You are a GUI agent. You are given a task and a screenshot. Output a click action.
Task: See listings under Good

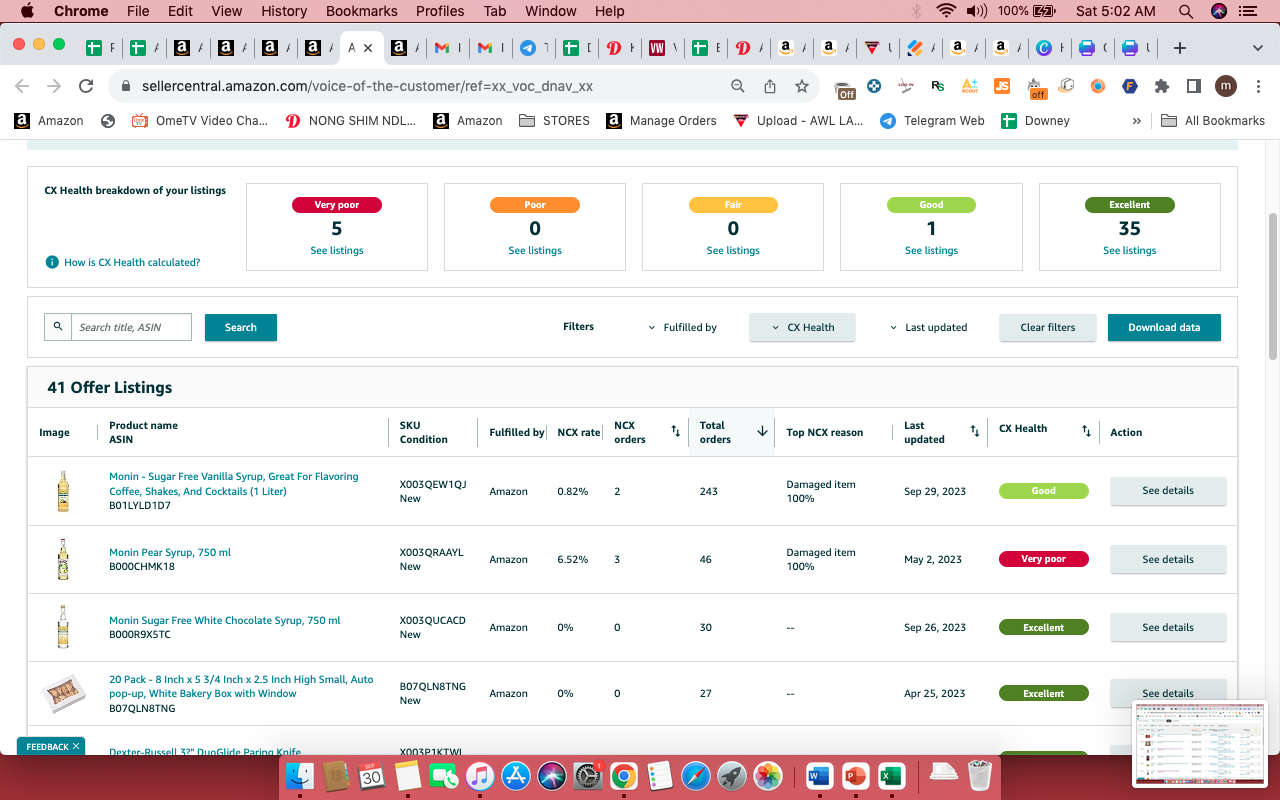click(932, 250)
